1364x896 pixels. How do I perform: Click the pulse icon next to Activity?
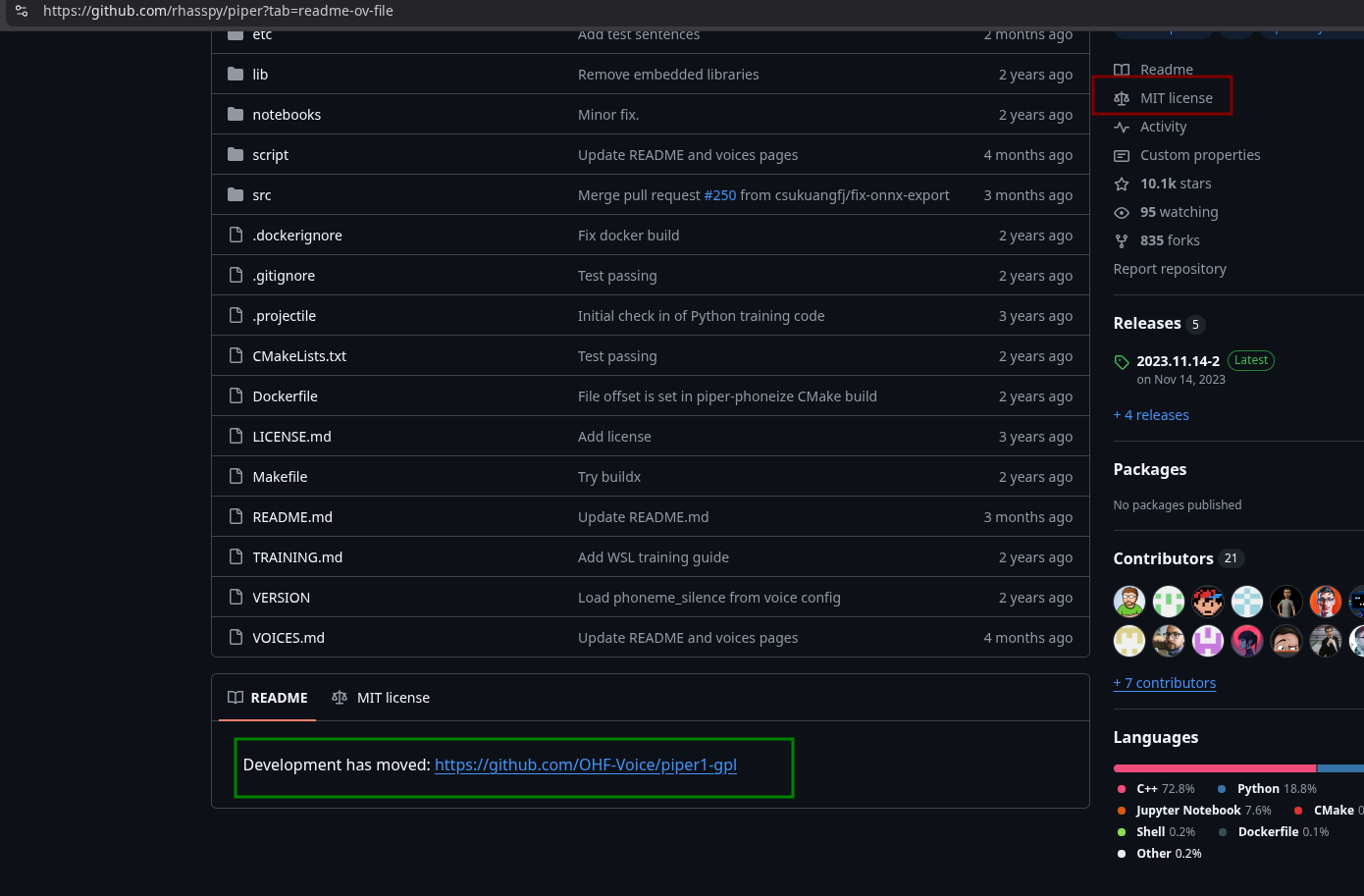click(1122, 127)
